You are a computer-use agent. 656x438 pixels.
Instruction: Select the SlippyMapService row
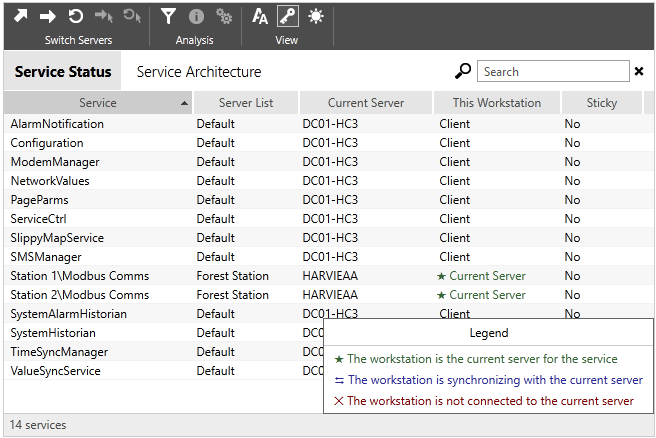pyautogui.click(x=57, y=238)
